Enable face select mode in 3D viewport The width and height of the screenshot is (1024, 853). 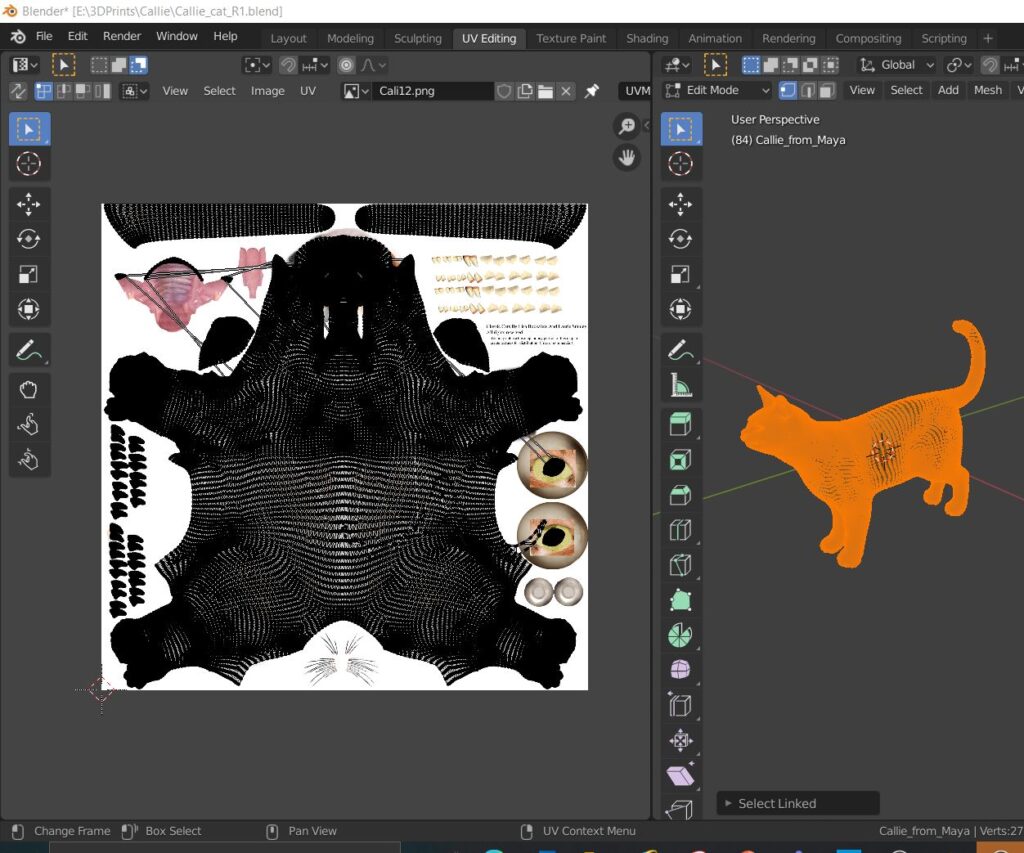pos(827,90)
